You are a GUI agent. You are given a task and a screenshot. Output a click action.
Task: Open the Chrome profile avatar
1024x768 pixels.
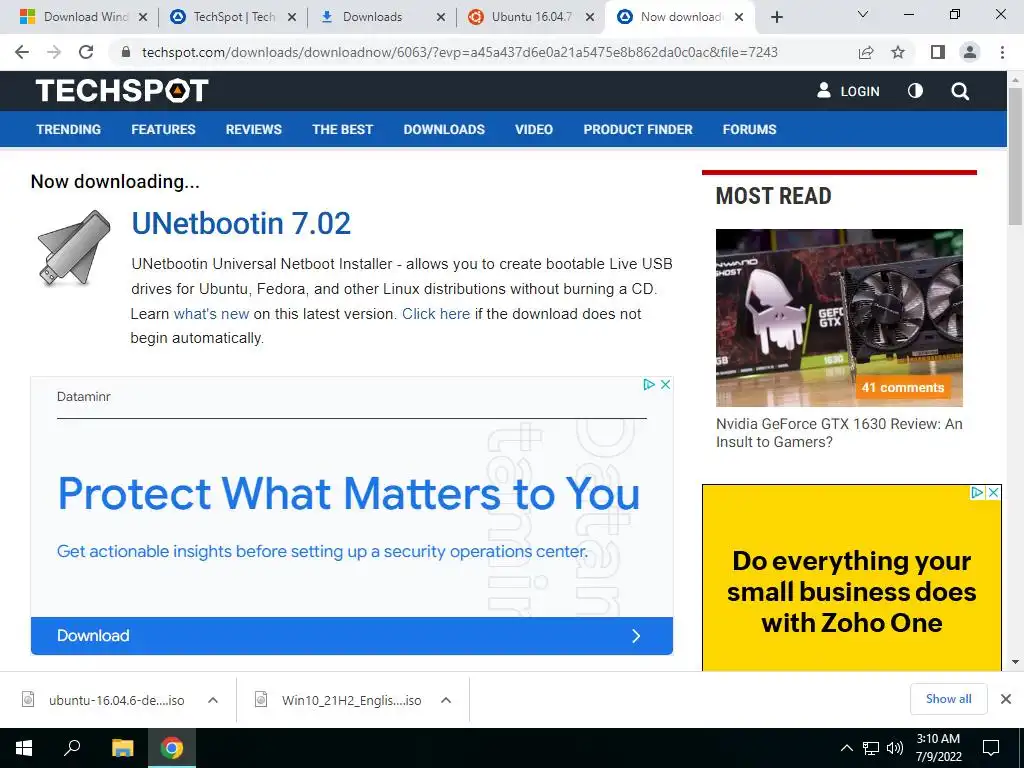pos(970,52)
